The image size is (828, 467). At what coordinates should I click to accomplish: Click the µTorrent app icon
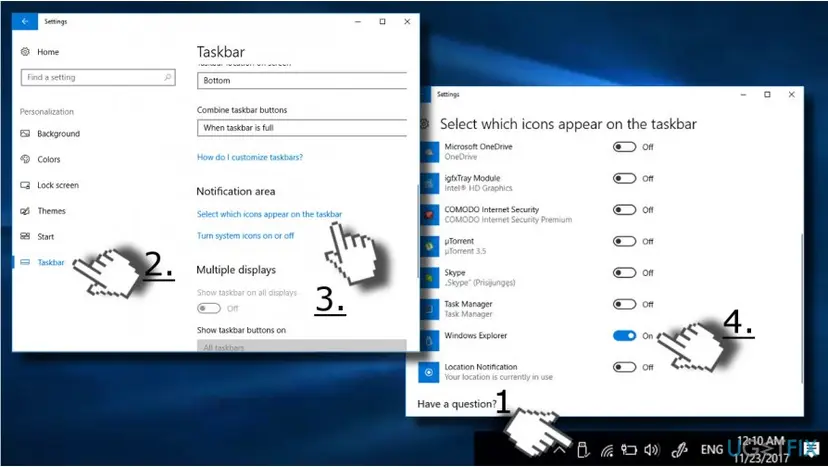(429, 246)
